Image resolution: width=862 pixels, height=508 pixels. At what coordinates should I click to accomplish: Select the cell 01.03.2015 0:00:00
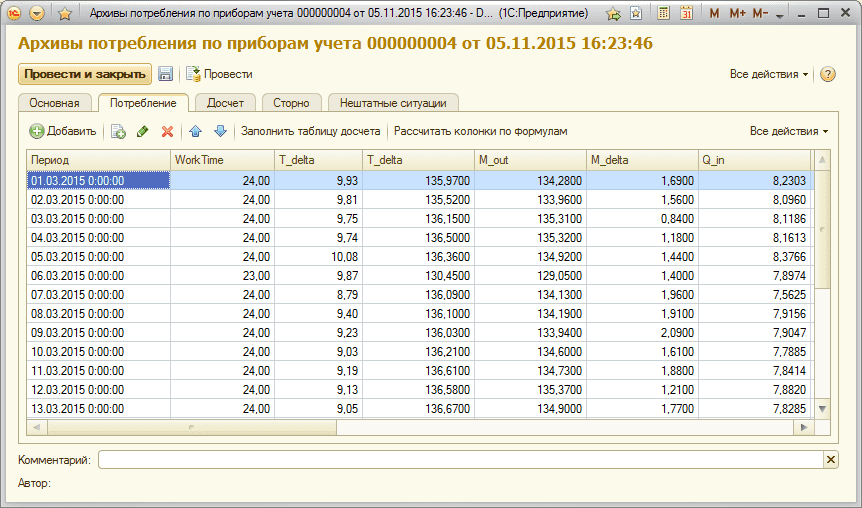click(x=98, y=180)
